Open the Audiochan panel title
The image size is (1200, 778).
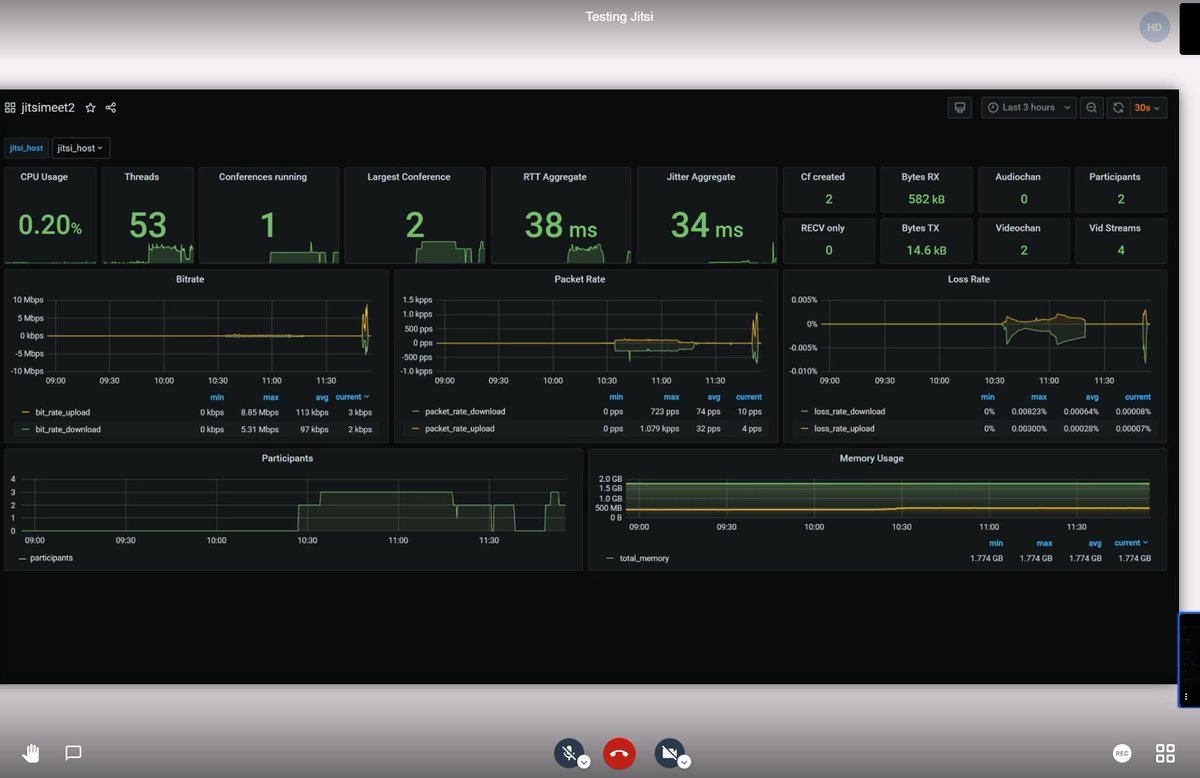click(x=1018, y=177)
